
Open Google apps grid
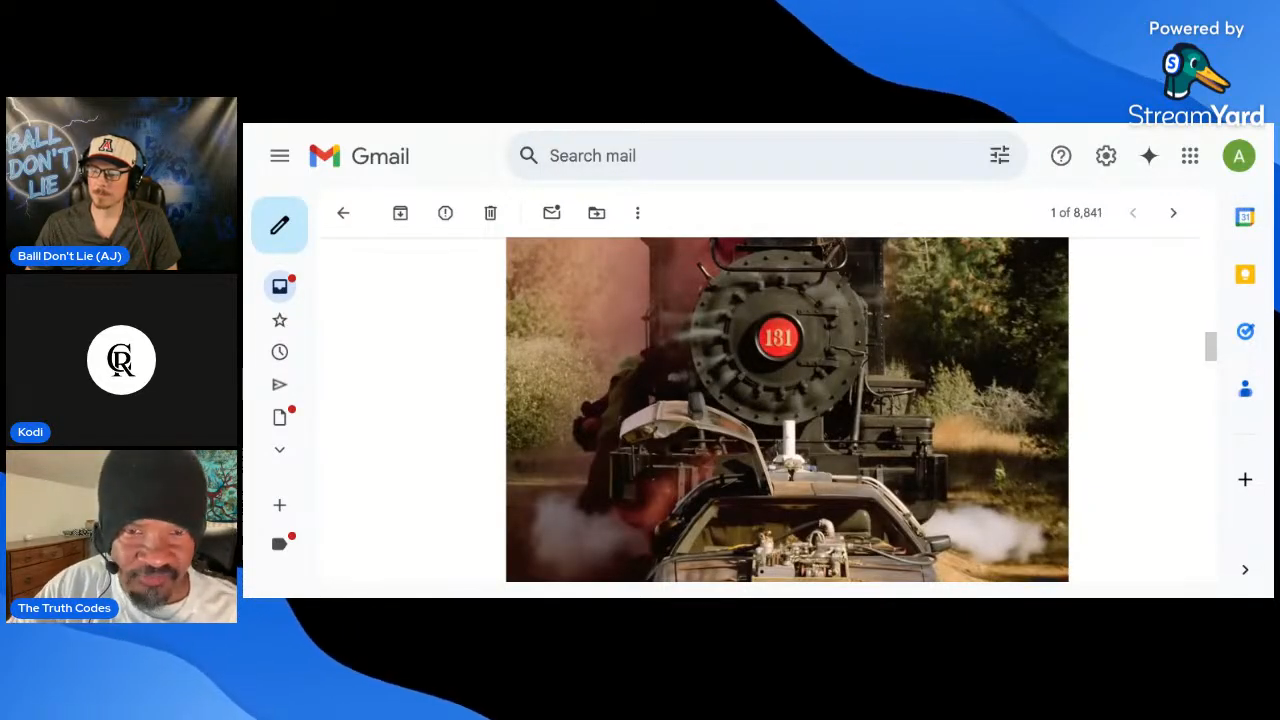1190,156
